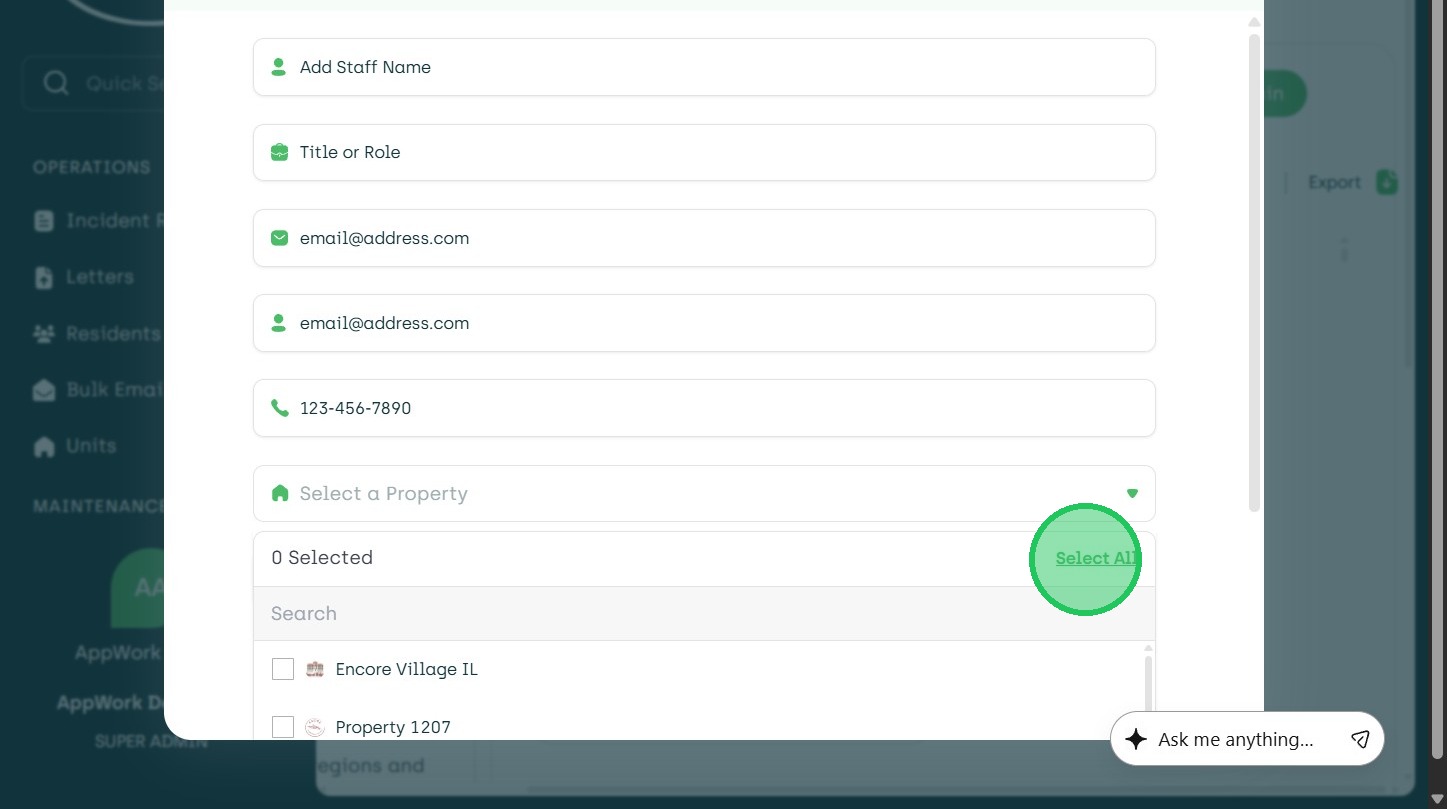This screenshot has height=809, width=1447.
Task: Click the Property 1207 text
Action: pyautogui.click(x=393, y=727)
